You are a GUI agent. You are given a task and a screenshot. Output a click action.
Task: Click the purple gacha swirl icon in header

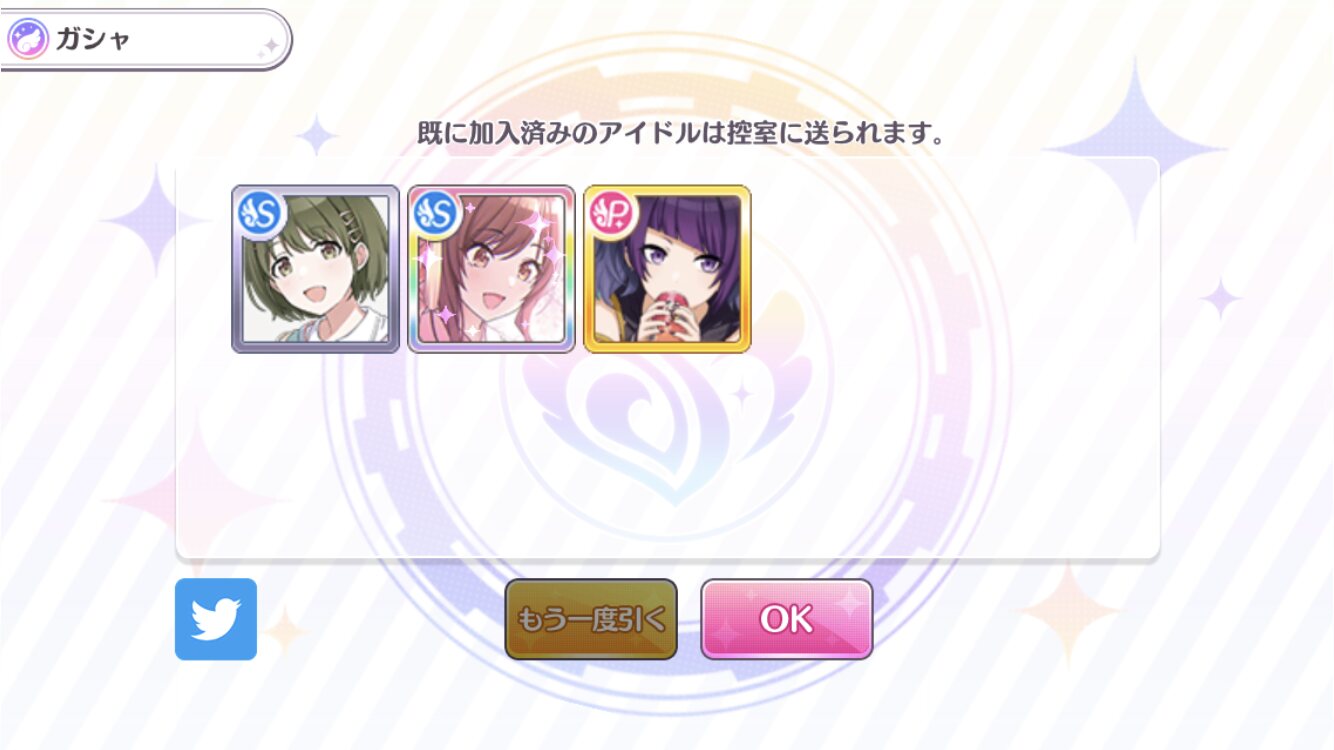pos(28,40)
